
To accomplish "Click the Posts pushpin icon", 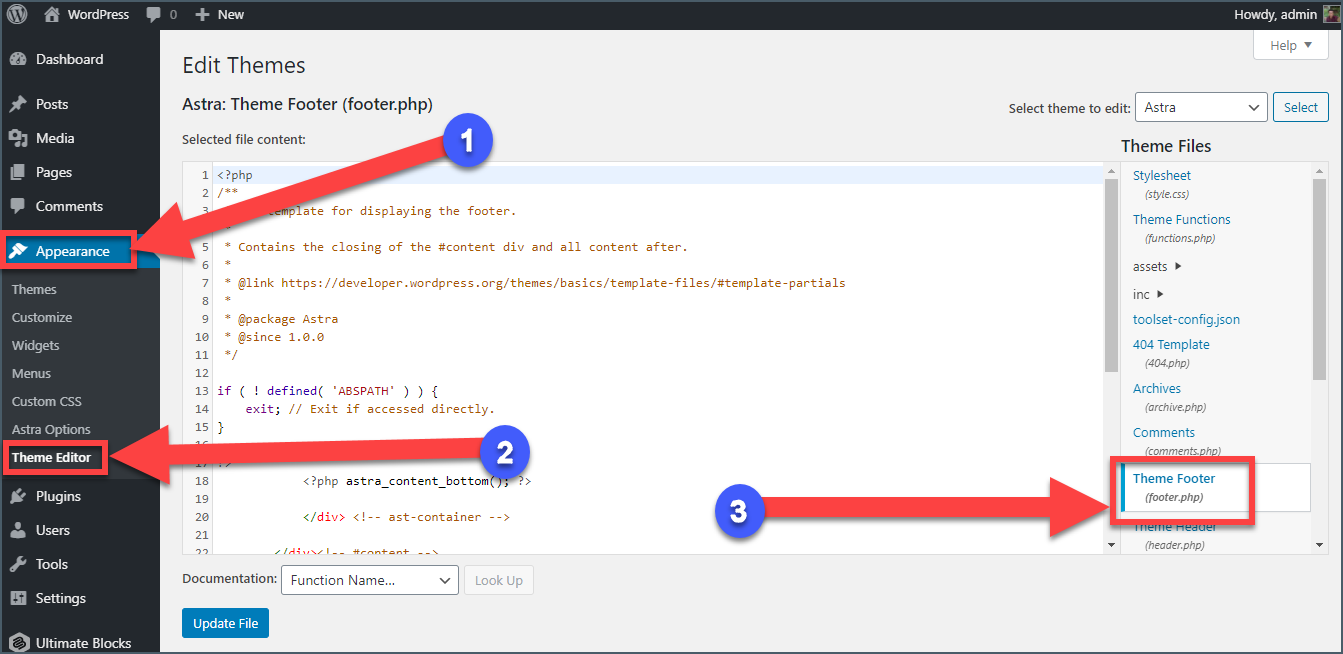I will (x=18, y=104).
